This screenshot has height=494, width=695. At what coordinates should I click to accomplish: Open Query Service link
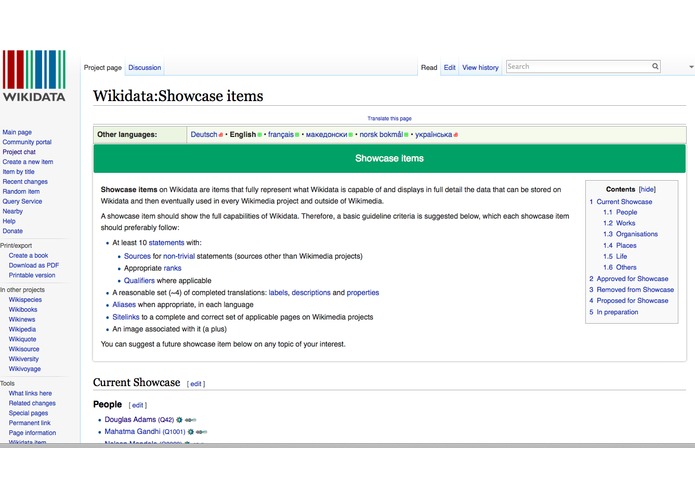[22, 201]
